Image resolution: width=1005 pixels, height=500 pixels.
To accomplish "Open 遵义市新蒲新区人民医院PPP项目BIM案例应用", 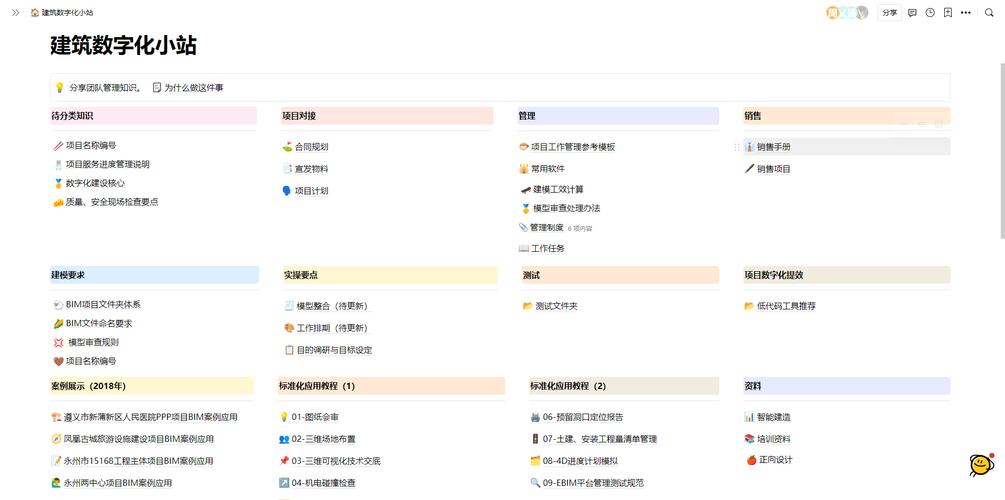I will coord(145,417).
